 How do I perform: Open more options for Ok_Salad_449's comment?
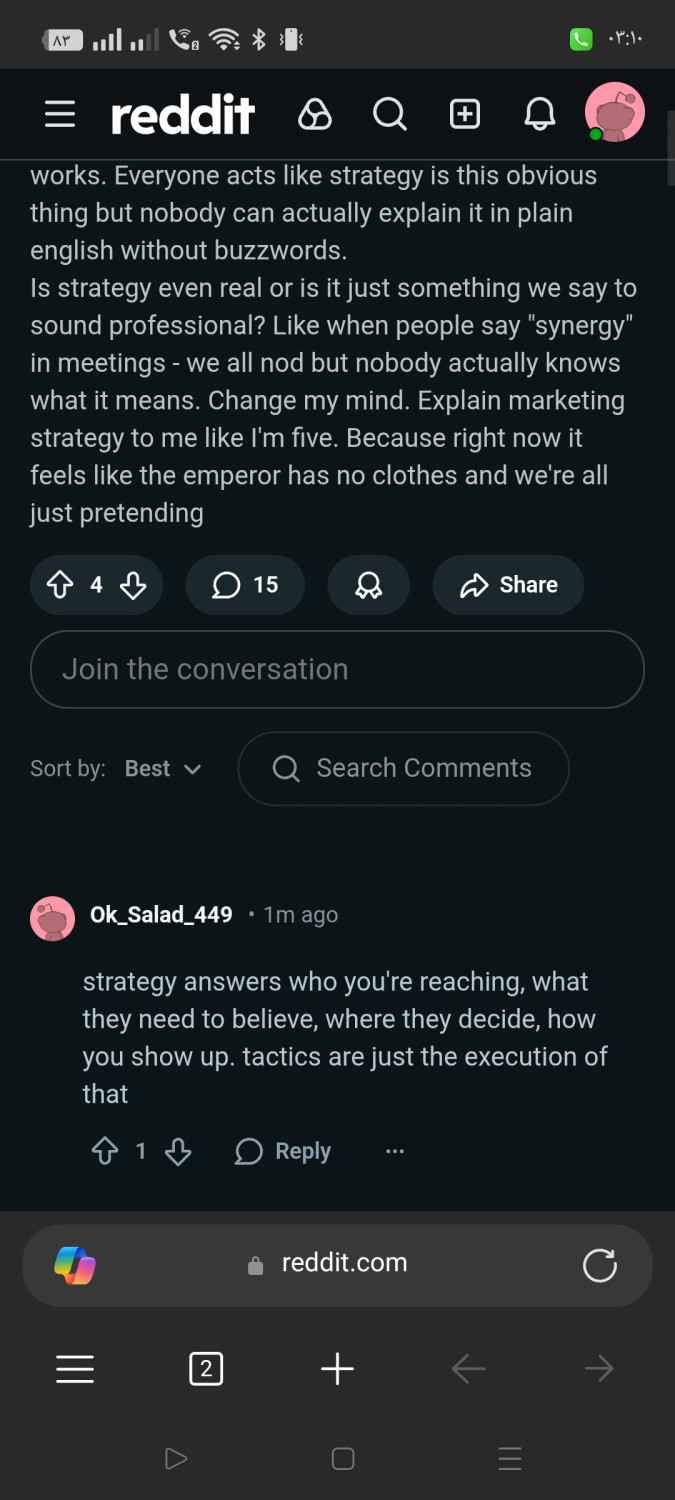(x=395, y=1152)
